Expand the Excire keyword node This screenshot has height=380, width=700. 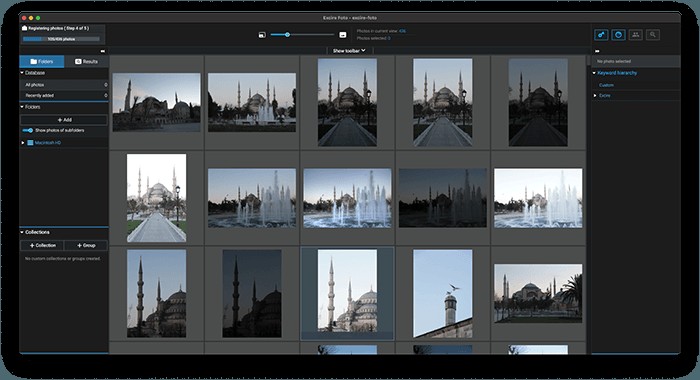click(x=595, y=96)
